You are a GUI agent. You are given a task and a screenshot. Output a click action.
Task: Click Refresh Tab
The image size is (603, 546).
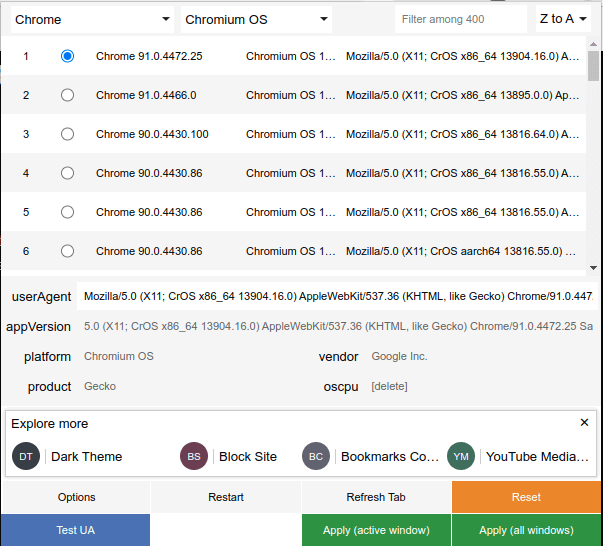376,497
